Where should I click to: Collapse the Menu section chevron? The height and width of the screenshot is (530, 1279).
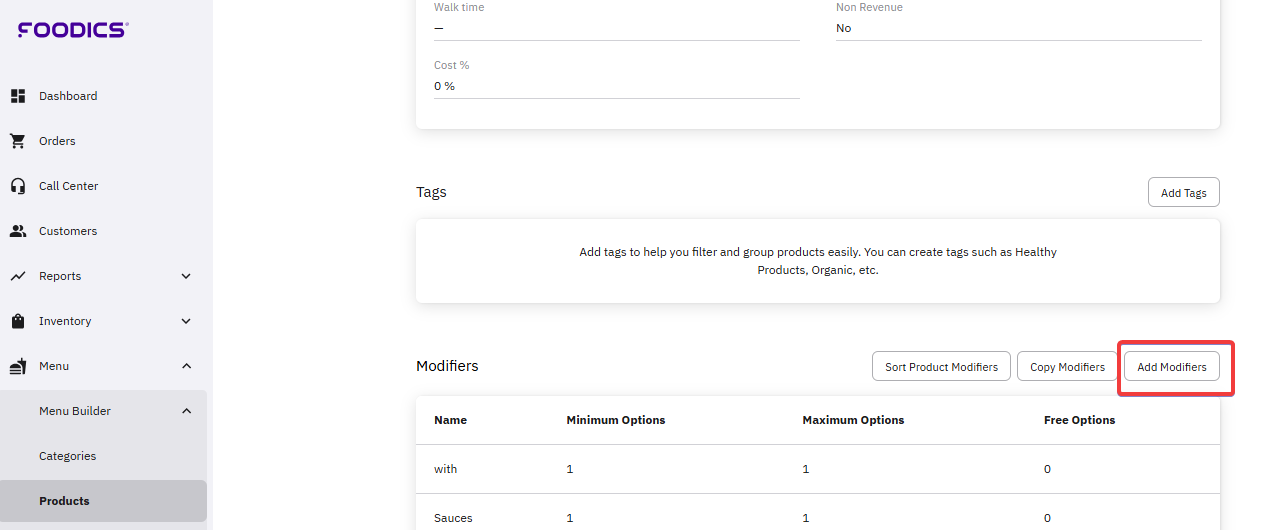pos(186,366)
